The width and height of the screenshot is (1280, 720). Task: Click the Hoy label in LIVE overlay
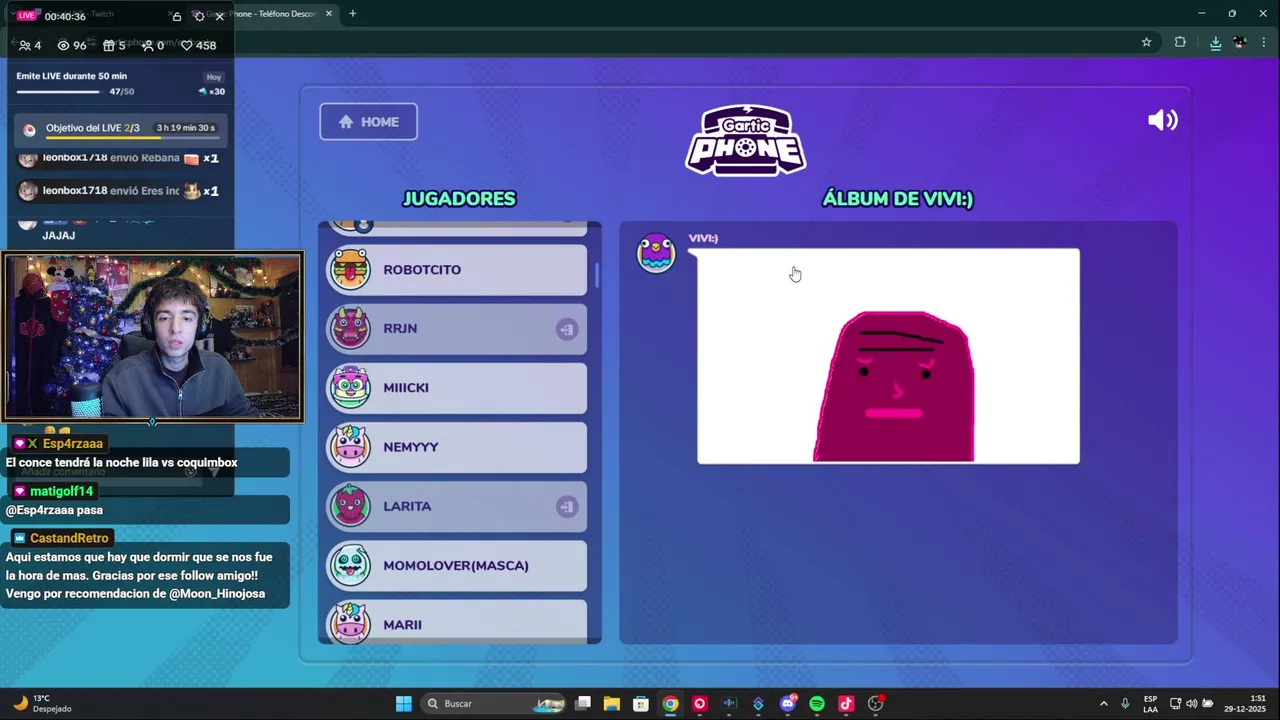pos(214,77)
